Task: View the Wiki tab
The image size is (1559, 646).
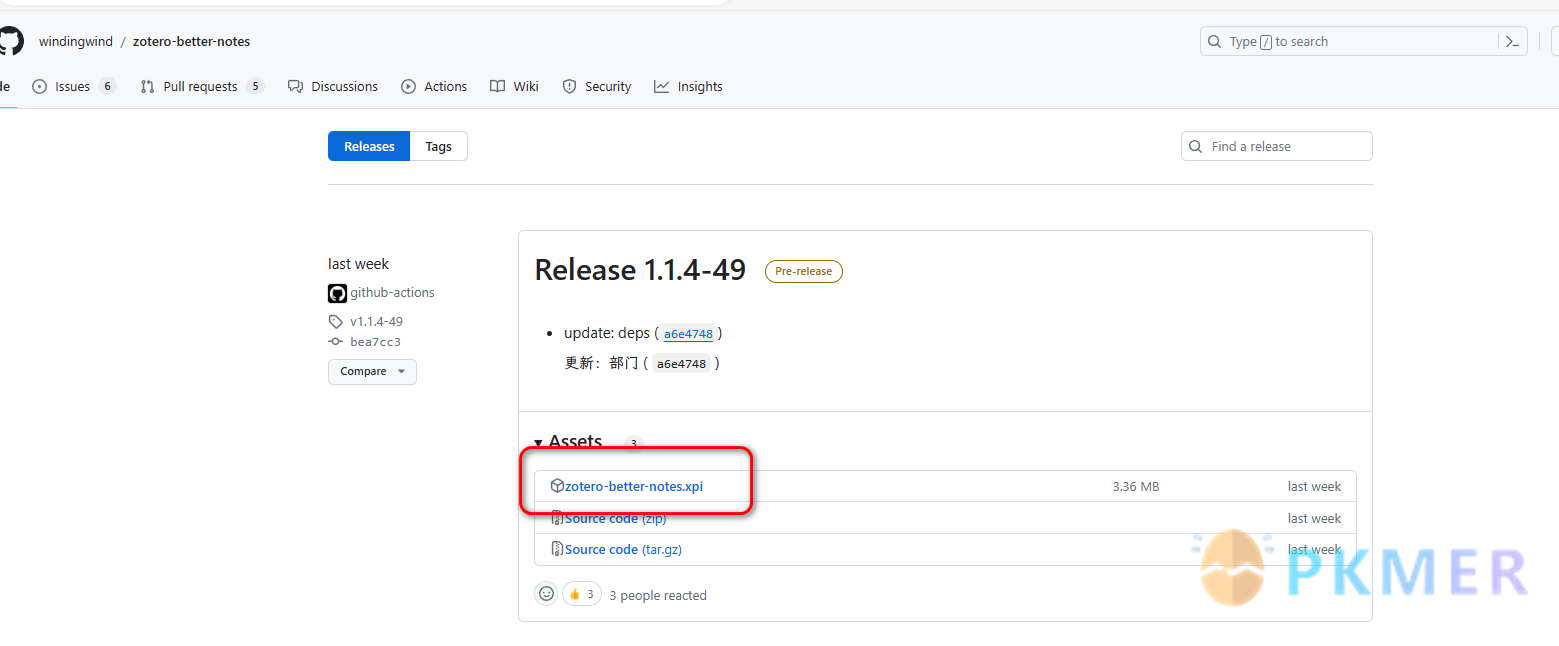Action: tap(514, 86)
